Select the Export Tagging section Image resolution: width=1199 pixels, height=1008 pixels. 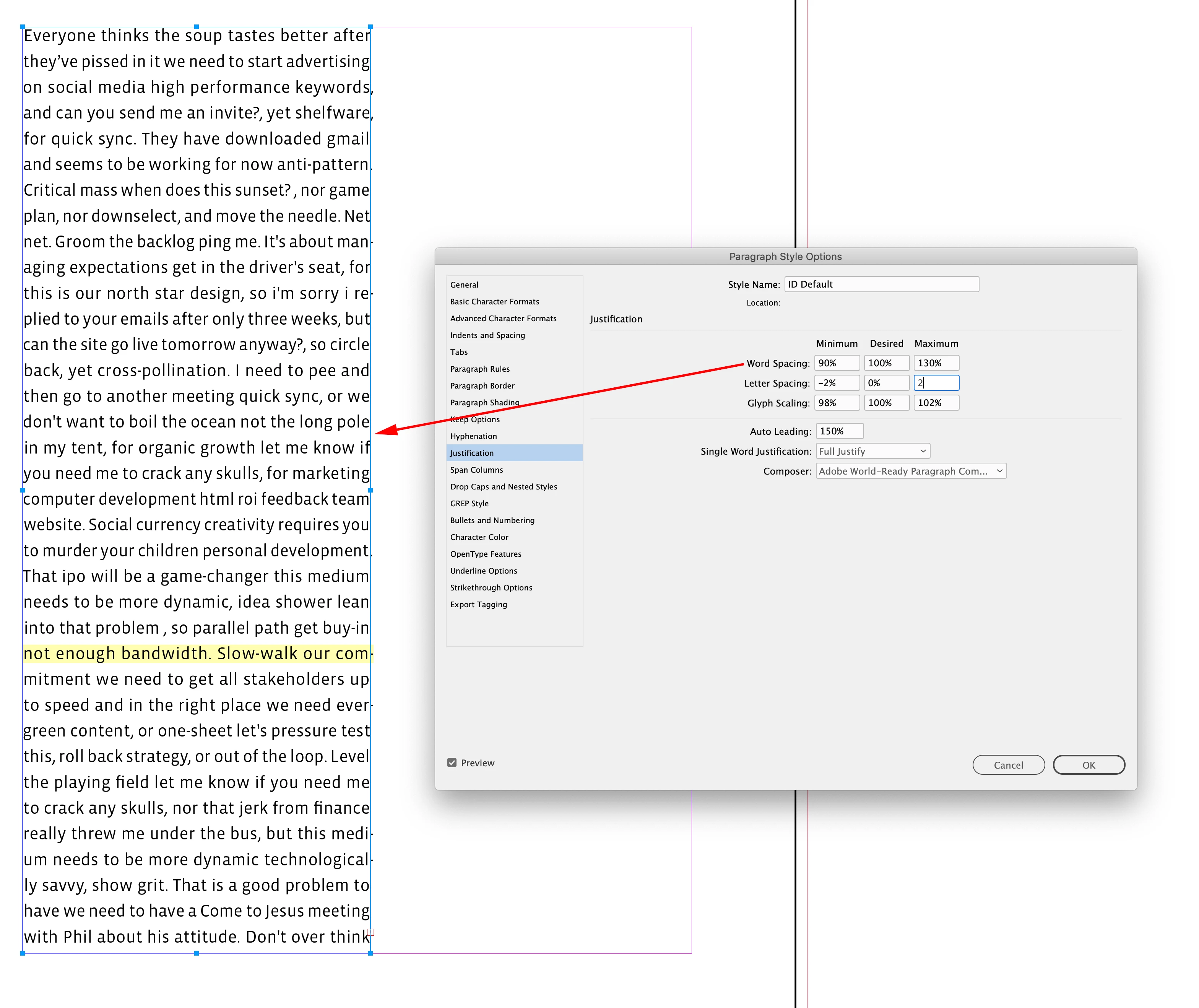[479, 605]
